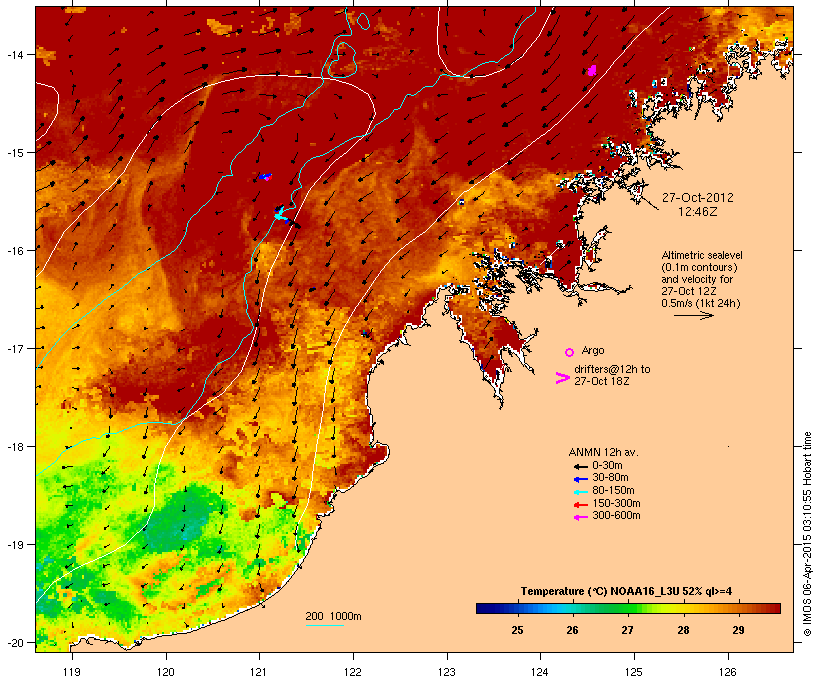Click the colorbar tick label 26
The width and height of the screenshot is (820, 680).
[572, 630]
